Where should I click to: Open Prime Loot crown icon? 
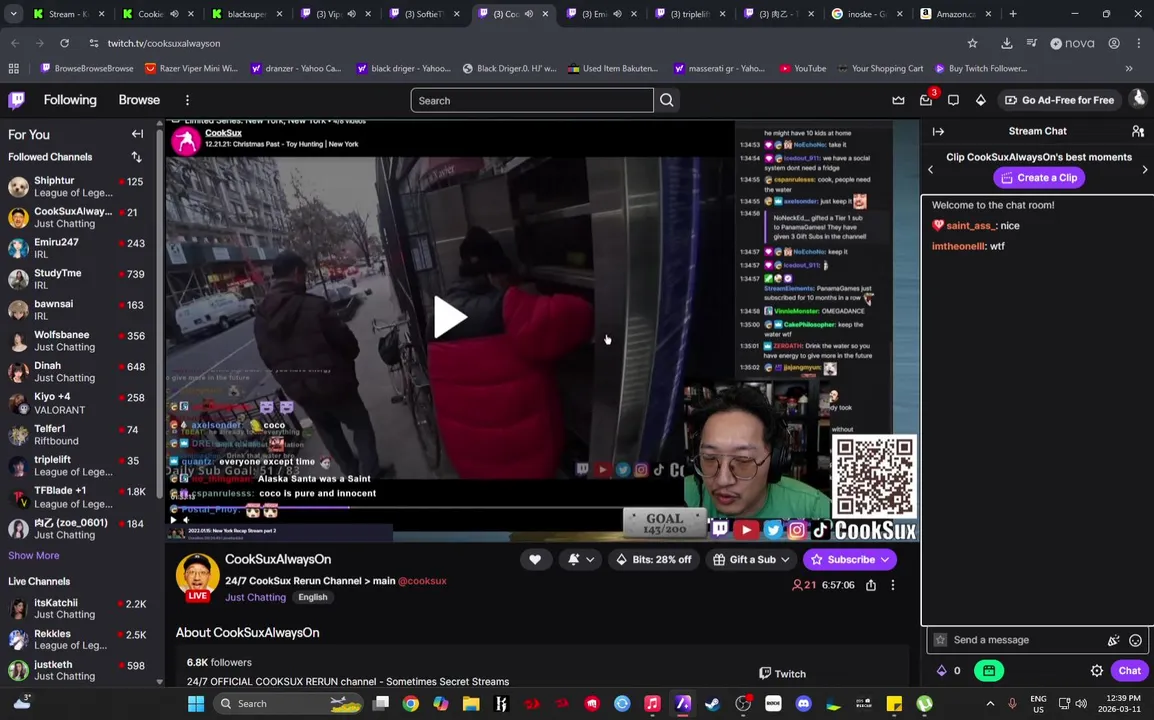point(898,100)
